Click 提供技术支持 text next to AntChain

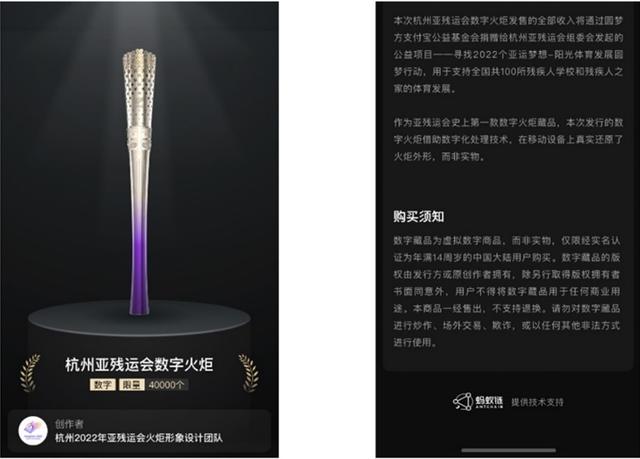pyautogui.click(x=537, y=402)
